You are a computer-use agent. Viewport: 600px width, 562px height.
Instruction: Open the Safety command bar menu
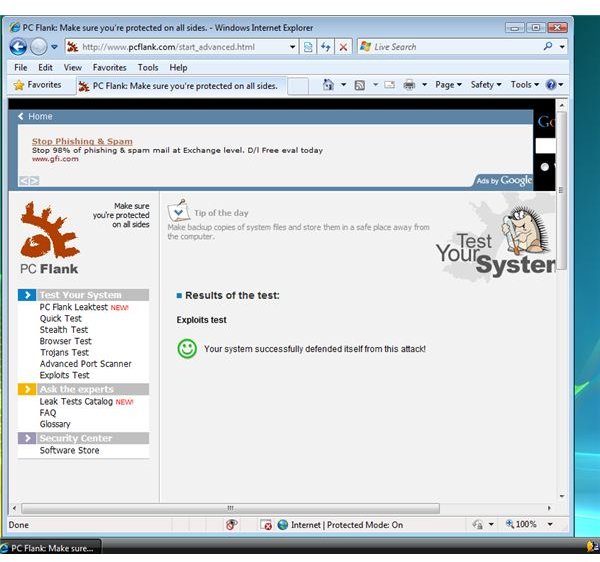point(486,85)
